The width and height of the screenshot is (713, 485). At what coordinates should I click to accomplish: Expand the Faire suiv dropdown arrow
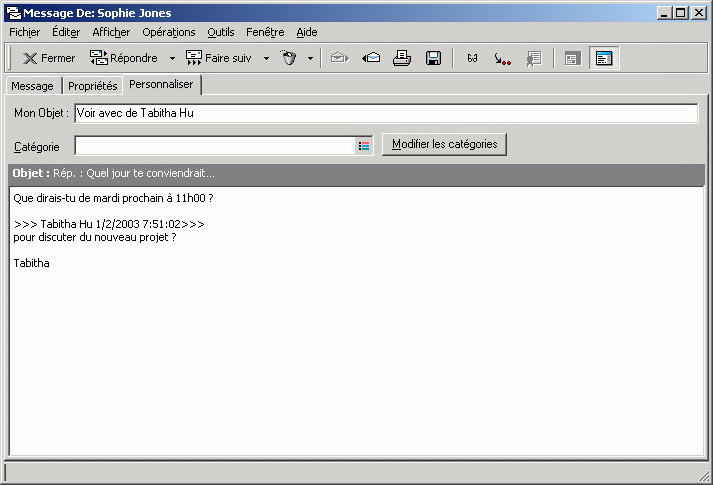tap(266, 58)
